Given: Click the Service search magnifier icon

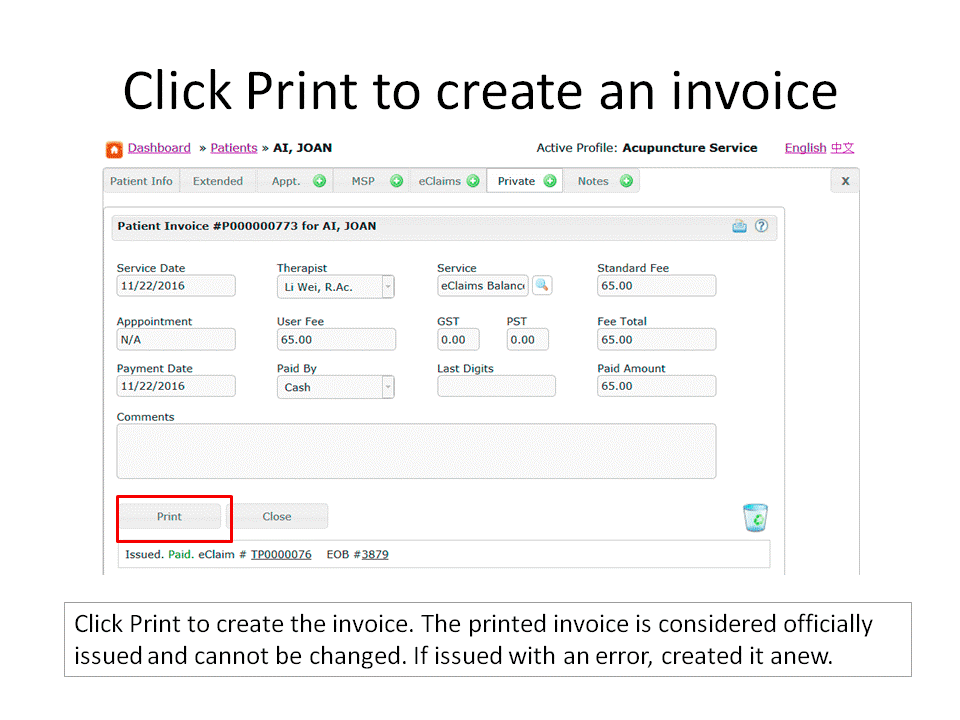Looking at the screenshot, I should [542, 286].
